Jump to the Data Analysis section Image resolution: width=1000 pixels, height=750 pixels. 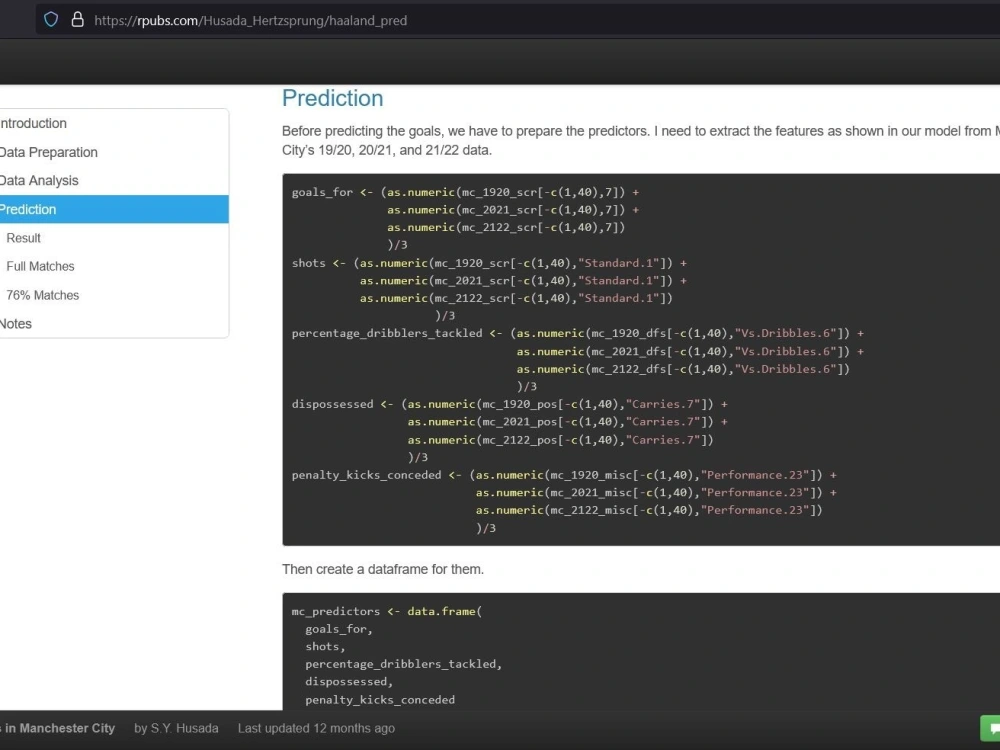[39, 180]
